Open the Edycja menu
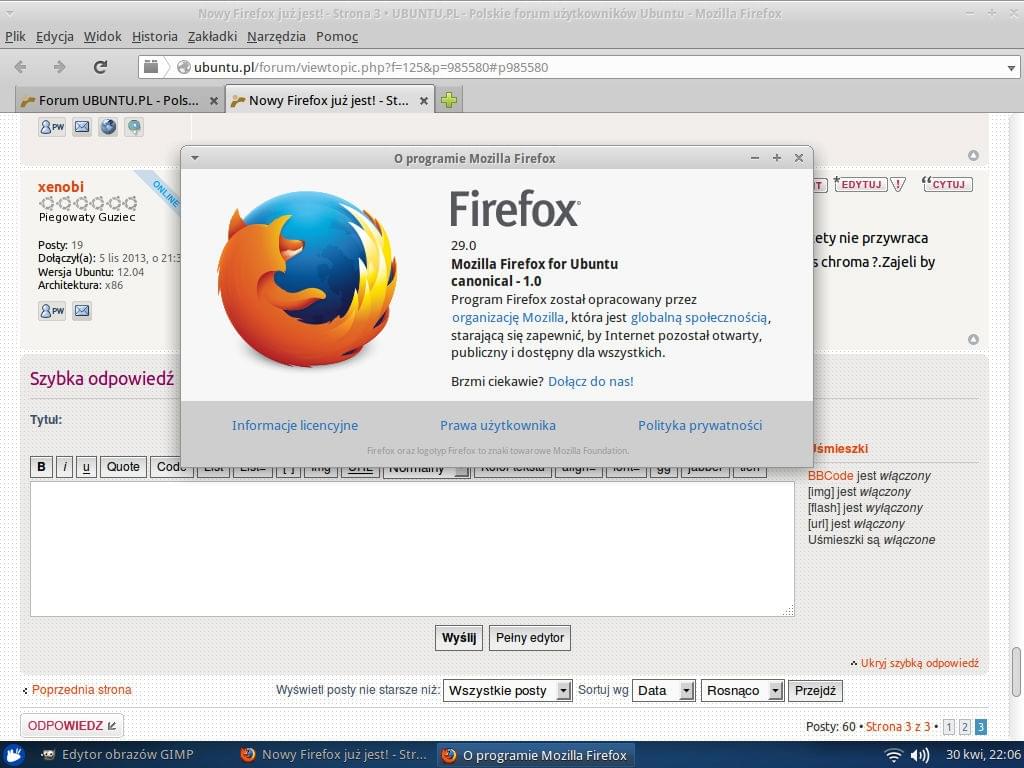Viewport: 1024px width, 768px height. point(55,37)
